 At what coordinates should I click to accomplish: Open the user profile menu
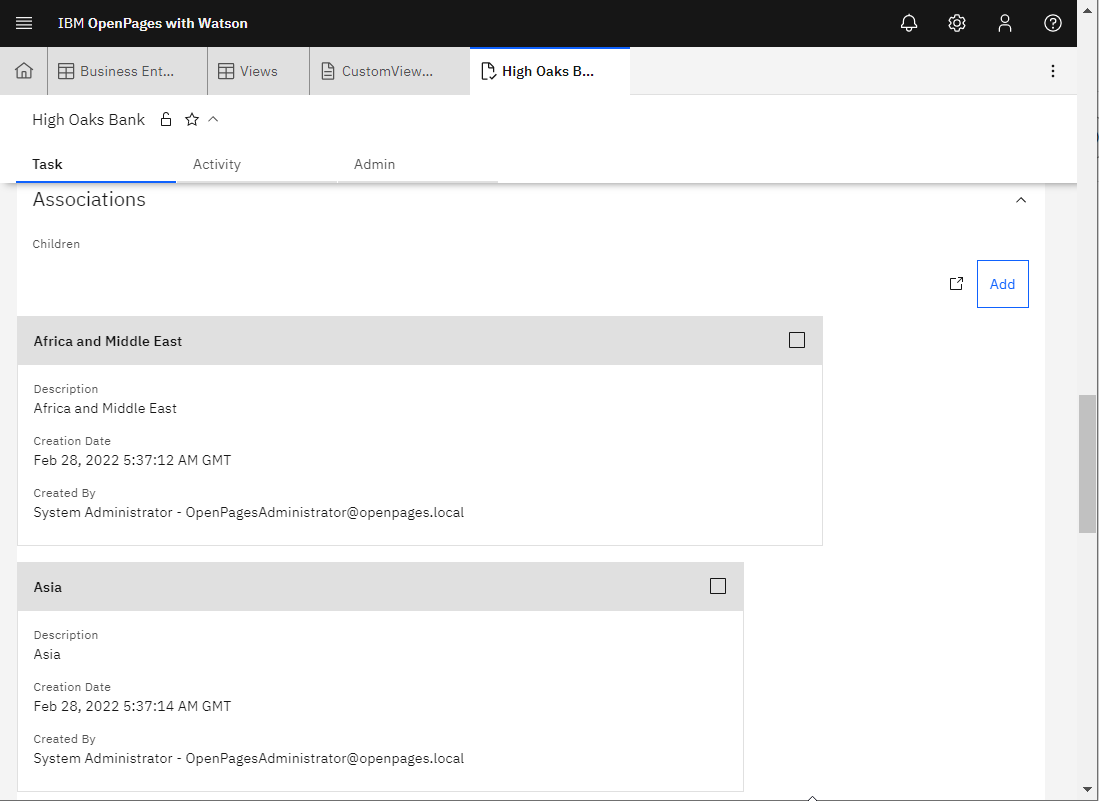point(1005,23)
